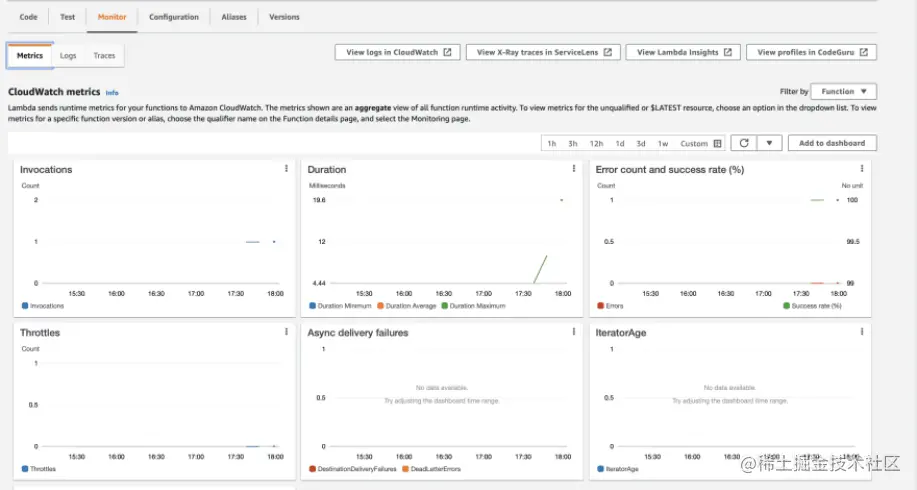Open Async delivery failures options menu
This screenshot has height=490, width=917.
click(574, 332)
